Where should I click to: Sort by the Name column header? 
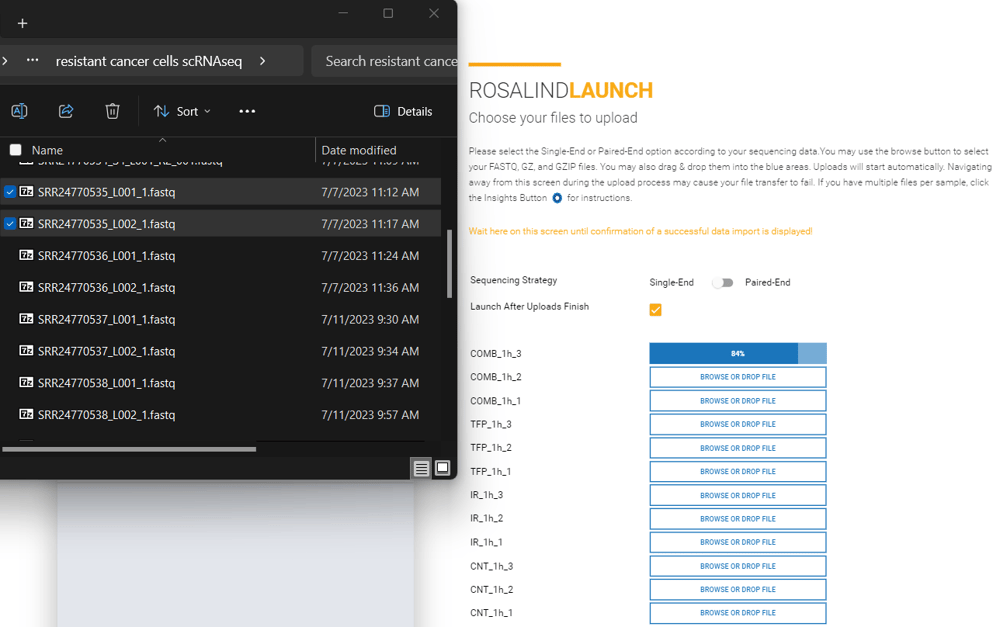(x=47, y=151)
